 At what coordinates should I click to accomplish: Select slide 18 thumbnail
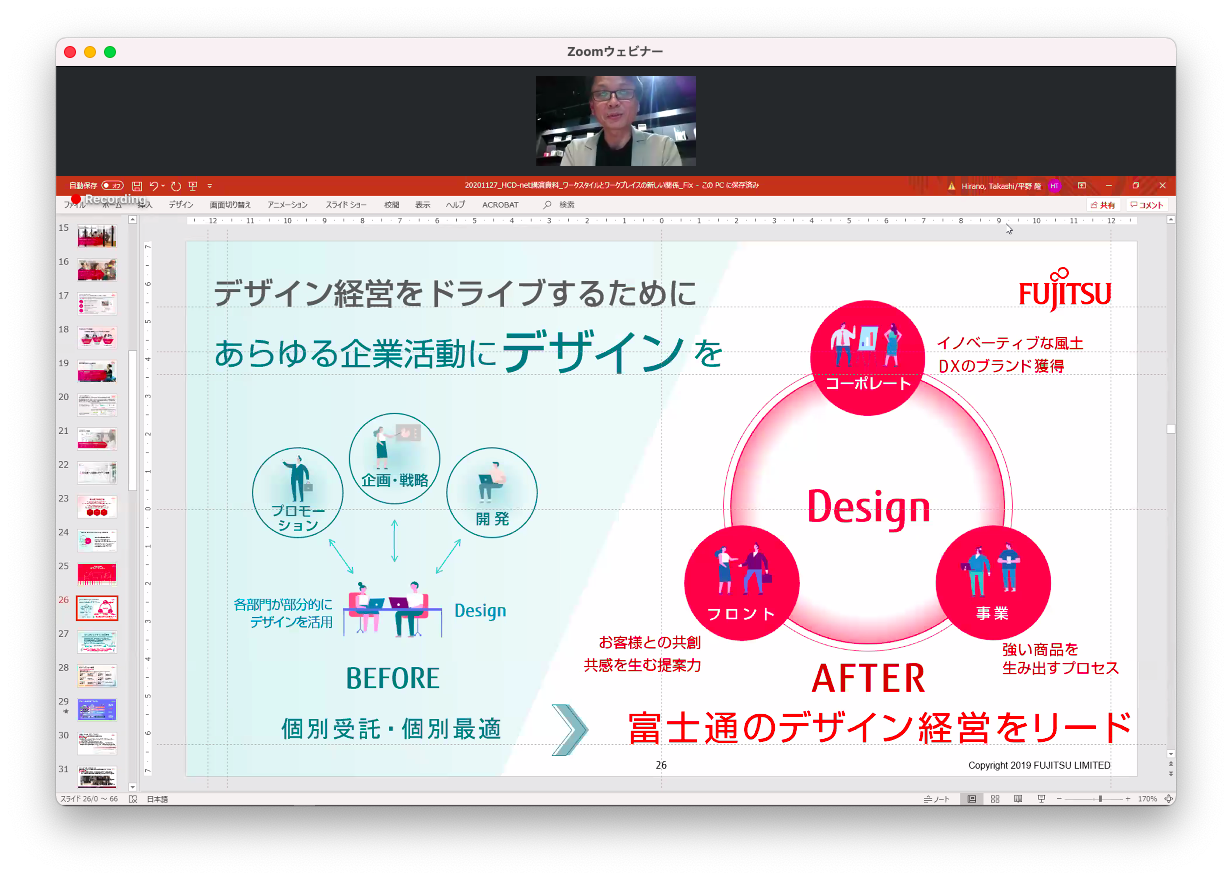tap(97, 338)
